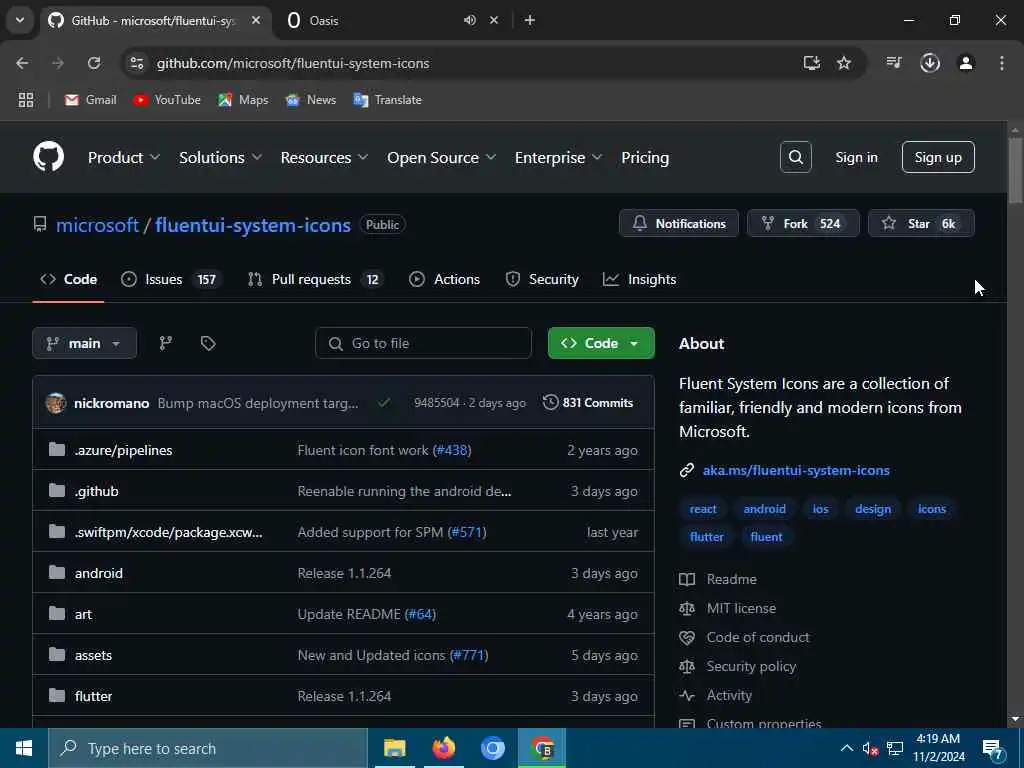This screenshot has width=1024, height=768.
Task: Open the android folder
Action: point(99,573)
